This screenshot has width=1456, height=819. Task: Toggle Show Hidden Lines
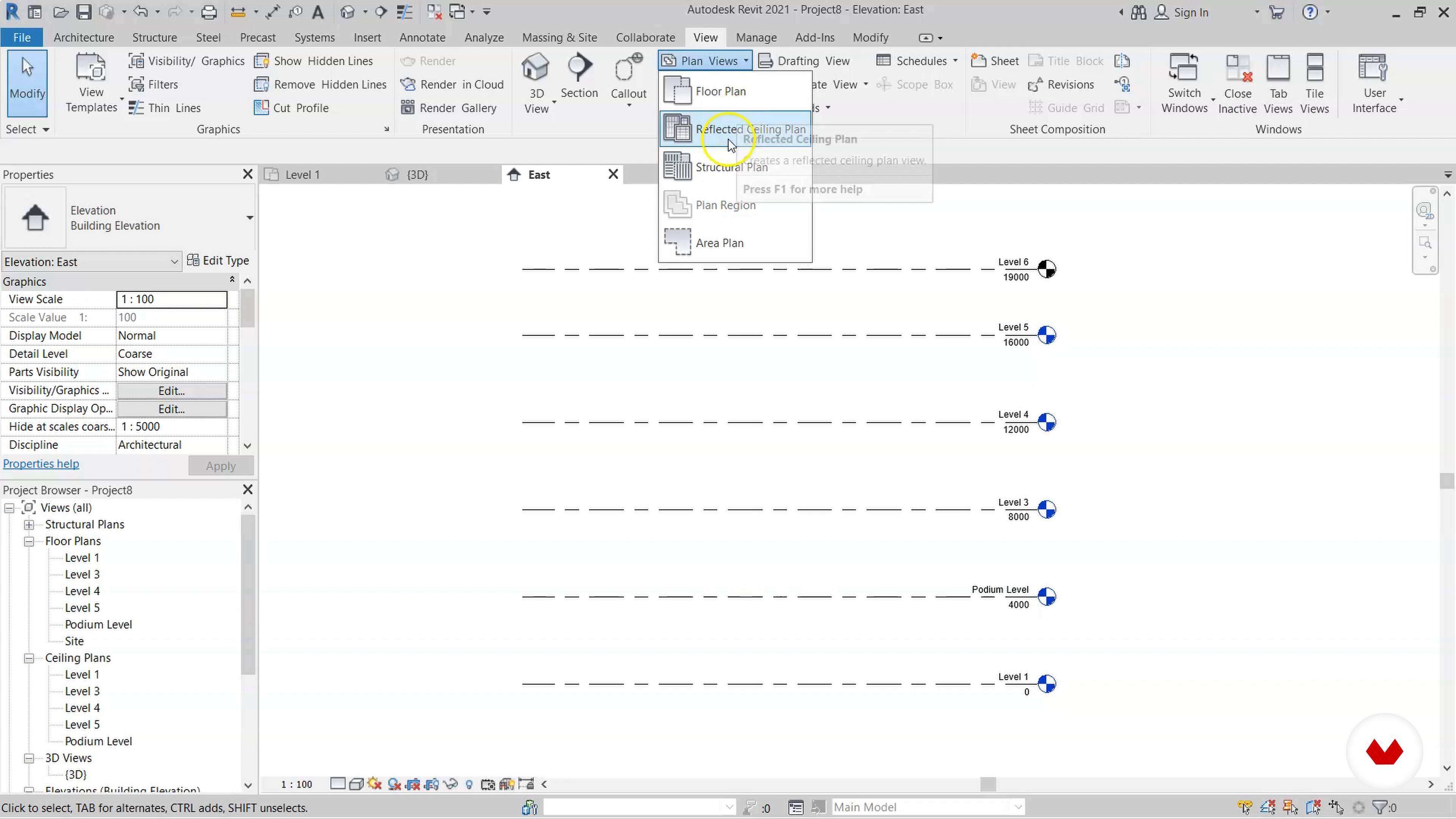(x=314, y=61)
